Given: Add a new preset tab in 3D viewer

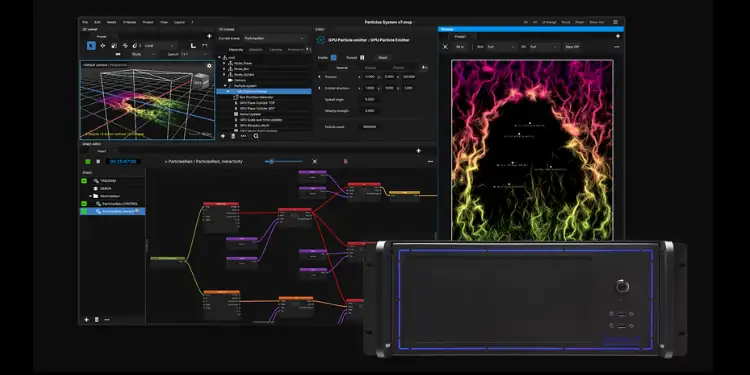Looking at the screenshot, I should (209, 36).
